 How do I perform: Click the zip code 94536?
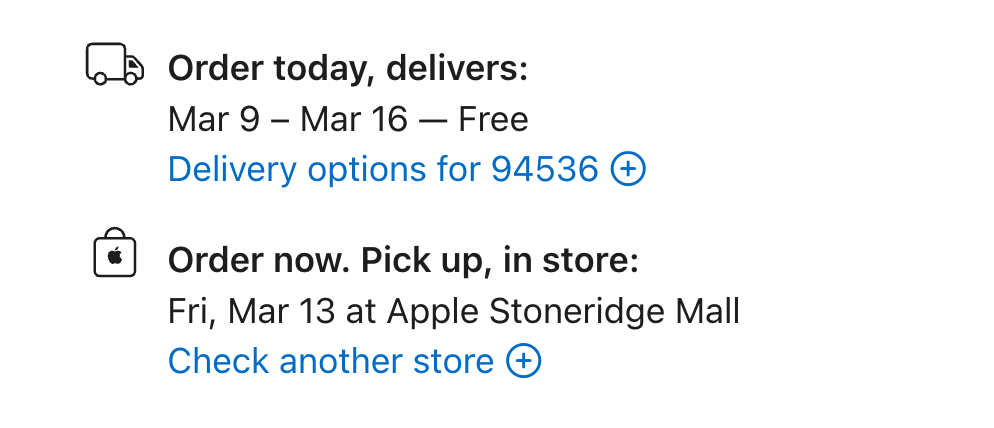544,170
